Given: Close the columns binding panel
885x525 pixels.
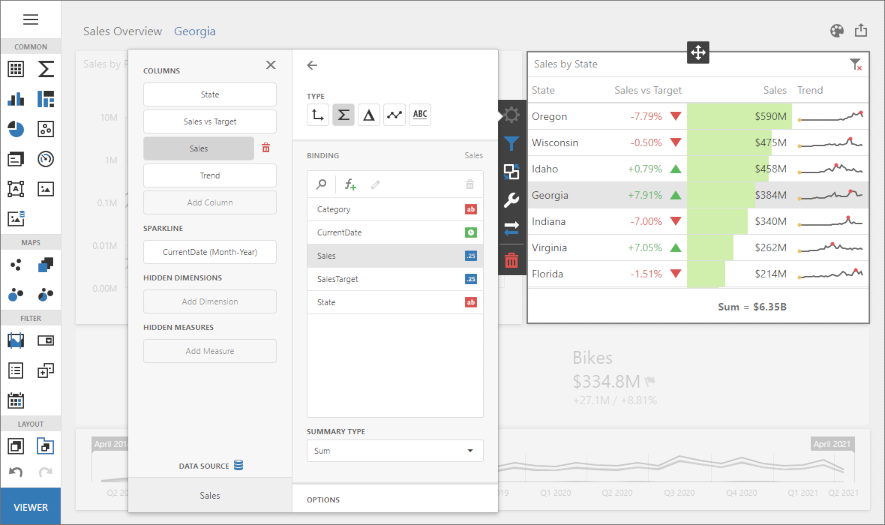Looking at the screenshot, I should click(x=271, y=65).
